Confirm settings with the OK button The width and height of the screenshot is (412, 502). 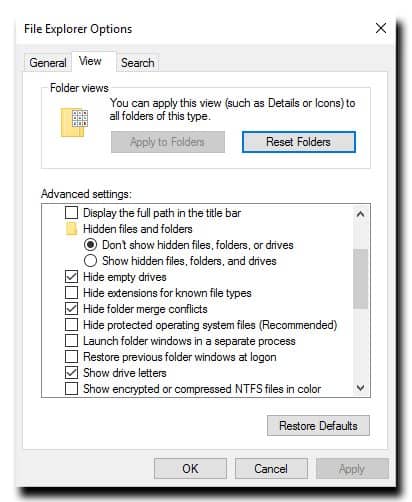tap(190, 469)
